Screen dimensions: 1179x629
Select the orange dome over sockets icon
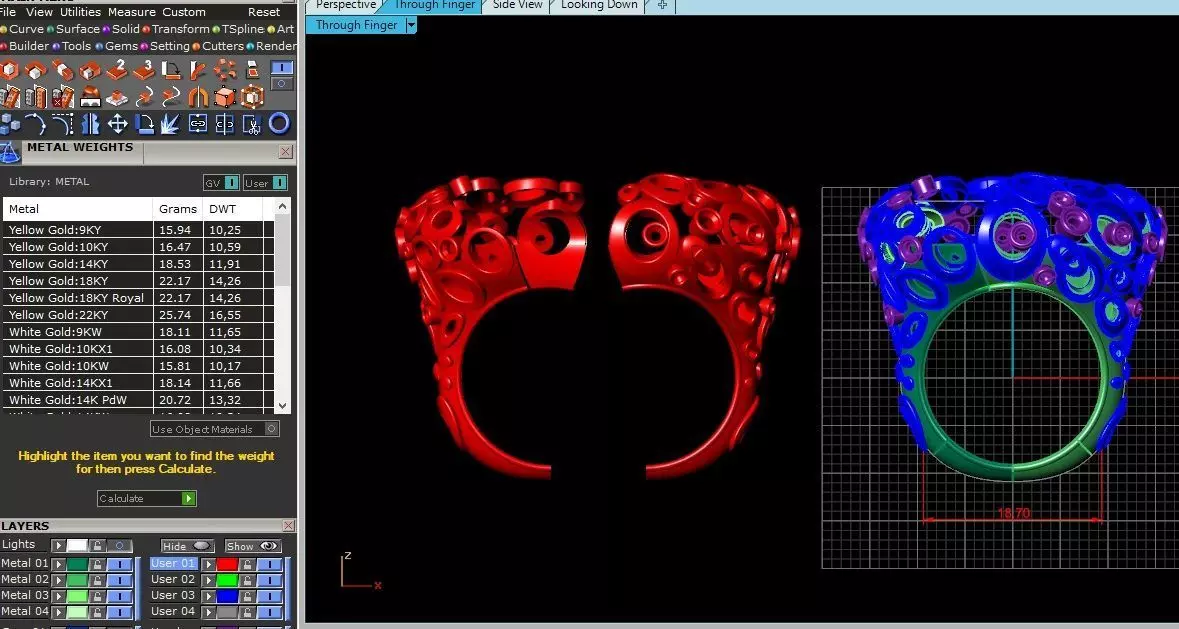coord(90,96)
